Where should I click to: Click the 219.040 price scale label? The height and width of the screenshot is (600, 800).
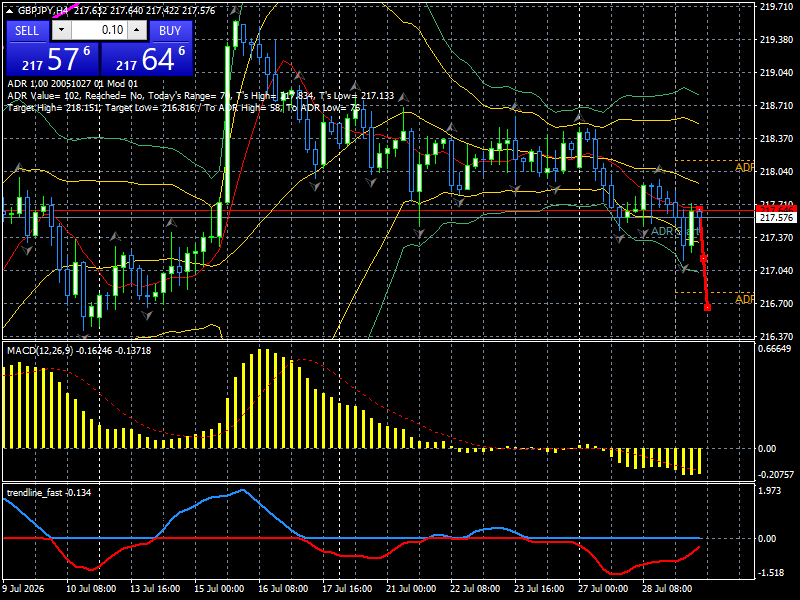click(x=776, y=73)
